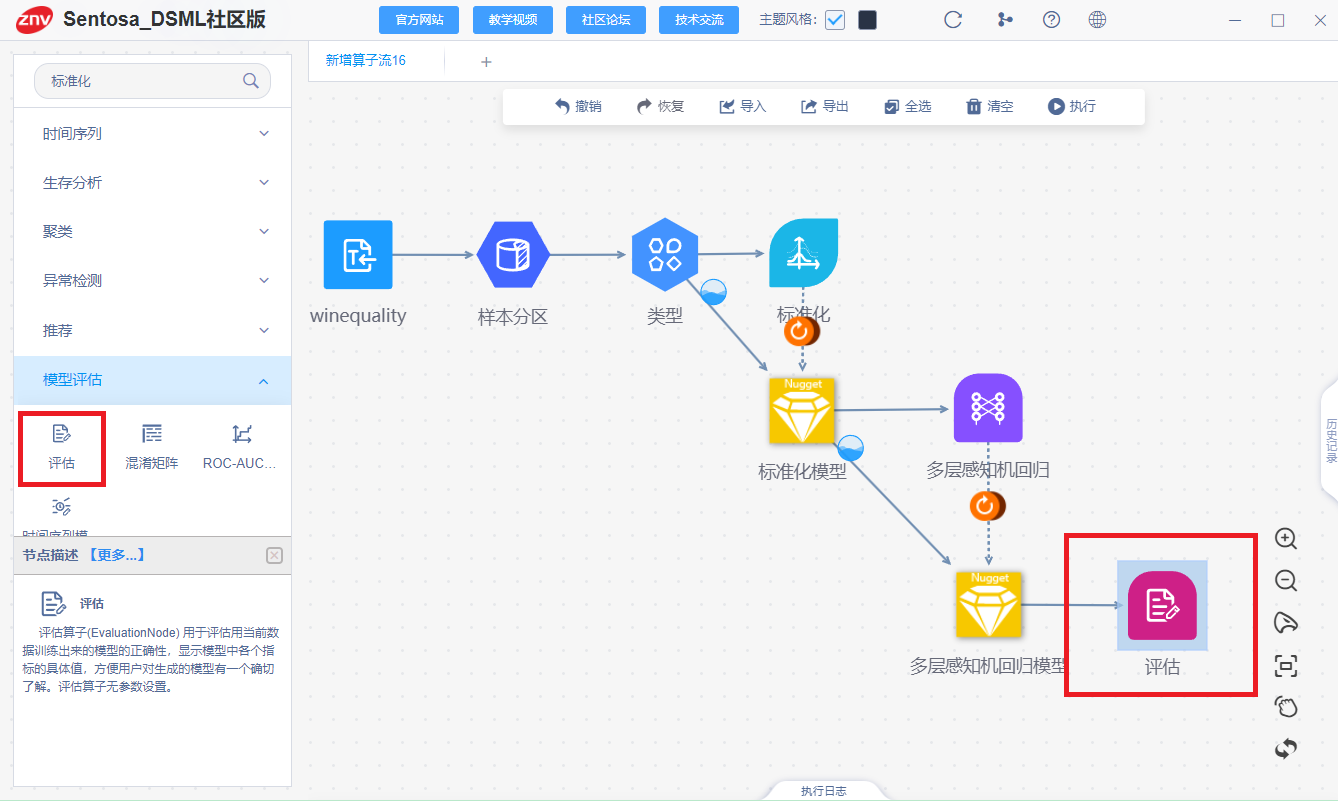Screen dimensions: 1338x801
Task: Click the refresh icon in the title bar
Action: (953, 20)
